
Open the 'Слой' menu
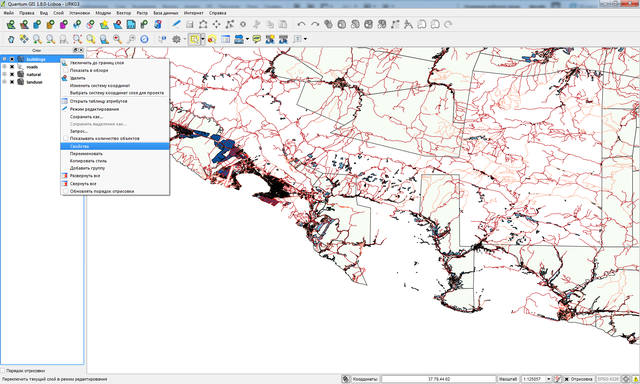click(x=58, y=13)
